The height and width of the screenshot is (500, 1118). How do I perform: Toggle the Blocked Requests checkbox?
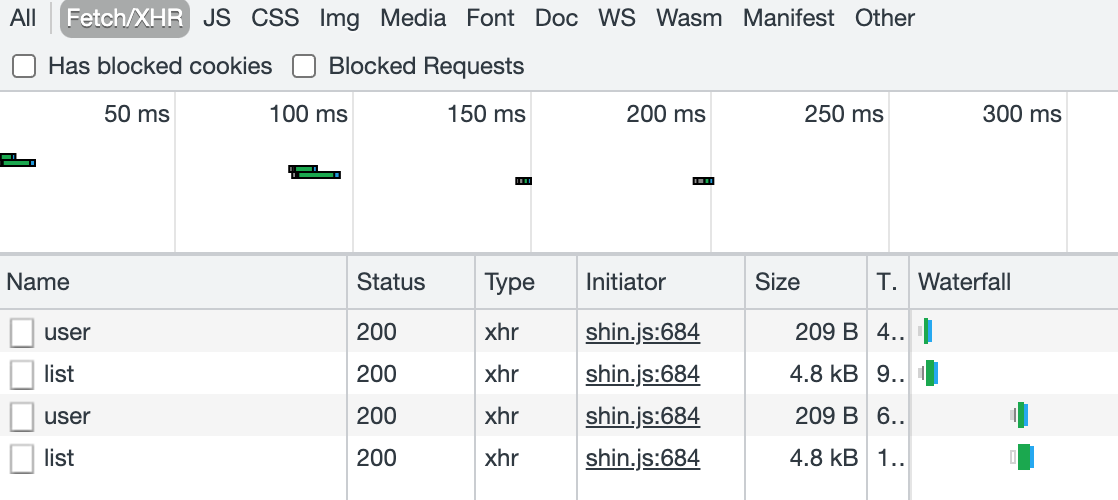304,67
